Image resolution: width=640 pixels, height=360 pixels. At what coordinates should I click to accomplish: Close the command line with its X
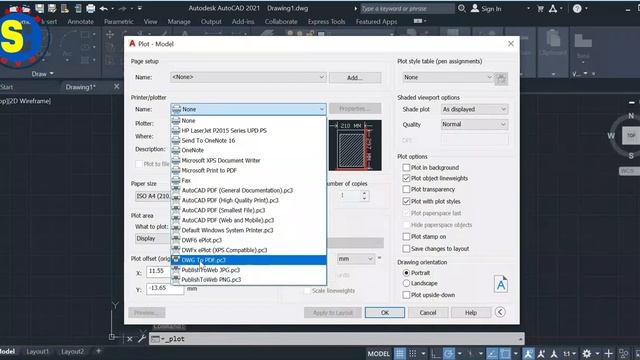pos(129,339)
